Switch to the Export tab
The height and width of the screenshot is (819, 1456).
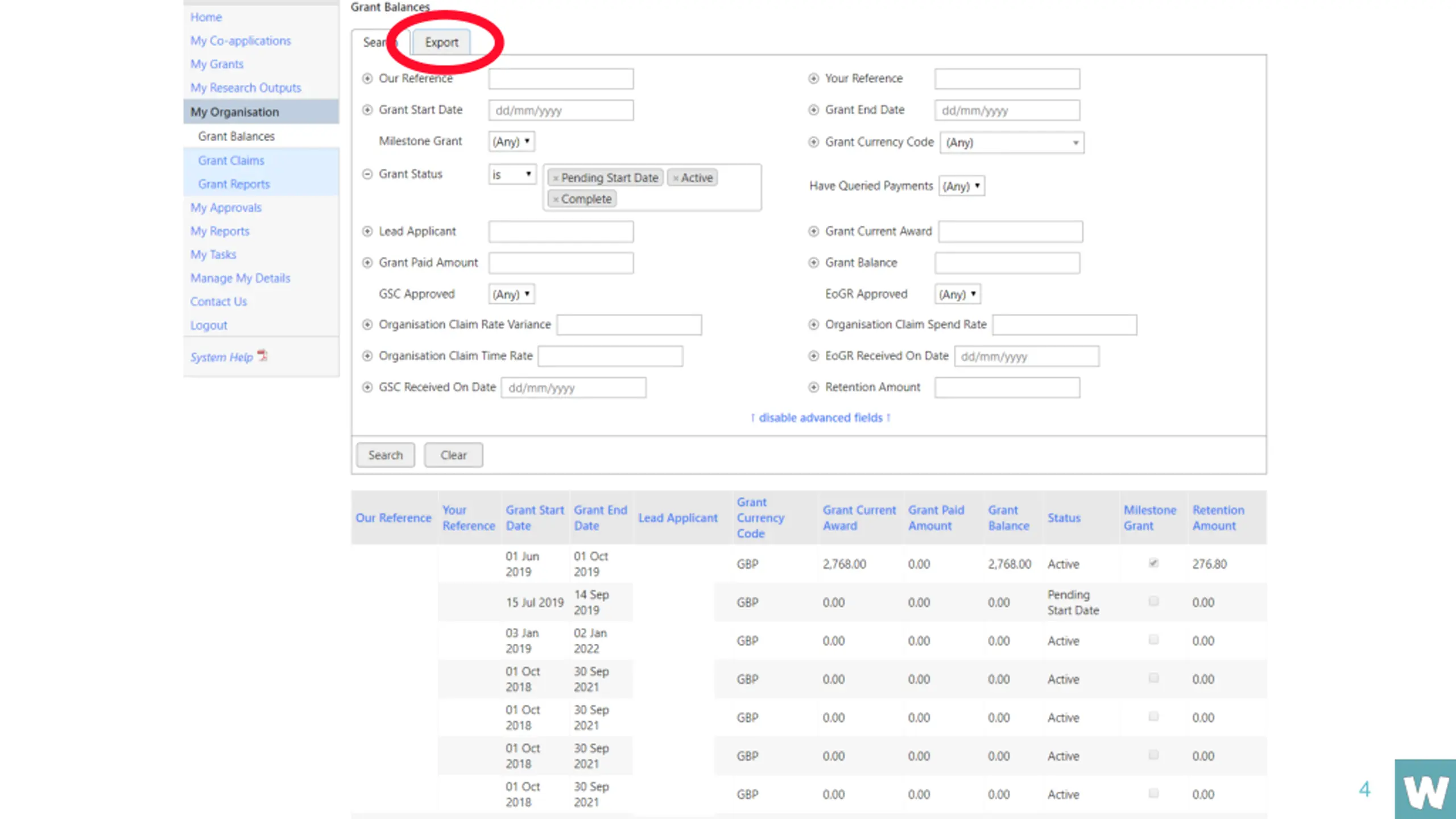point(441,43)
